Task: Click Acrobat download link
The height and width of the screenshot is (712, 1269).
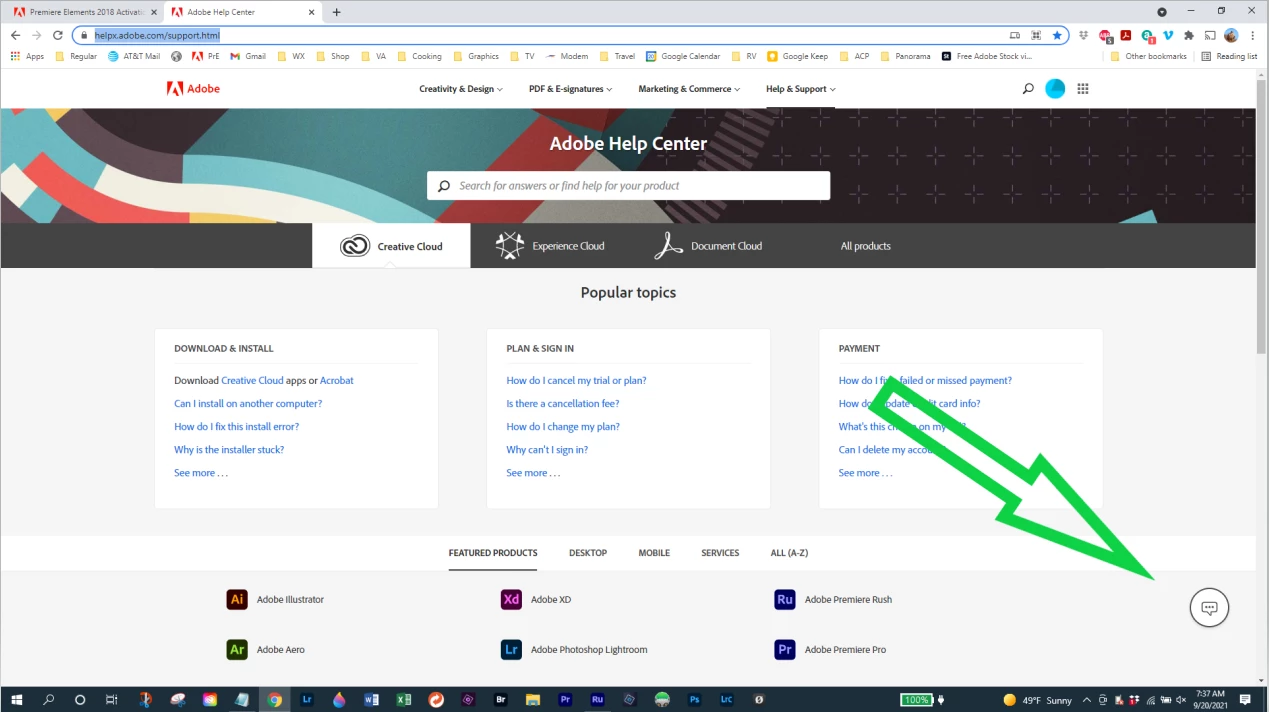Action: [x=337, y=381]
